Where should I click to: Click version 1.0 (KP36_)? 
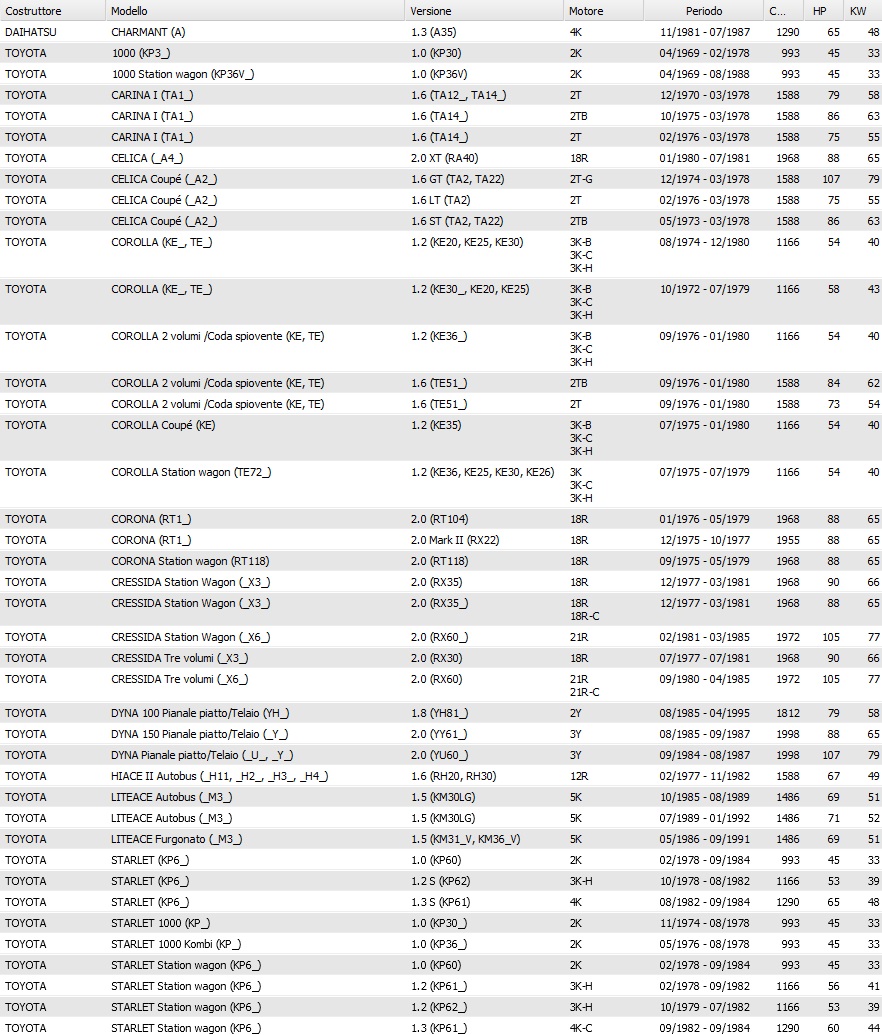pos(438,945)
